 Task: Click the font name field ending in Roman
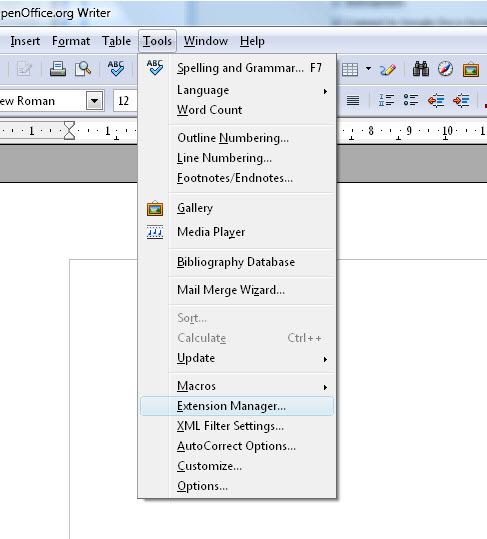coord(43,101)
